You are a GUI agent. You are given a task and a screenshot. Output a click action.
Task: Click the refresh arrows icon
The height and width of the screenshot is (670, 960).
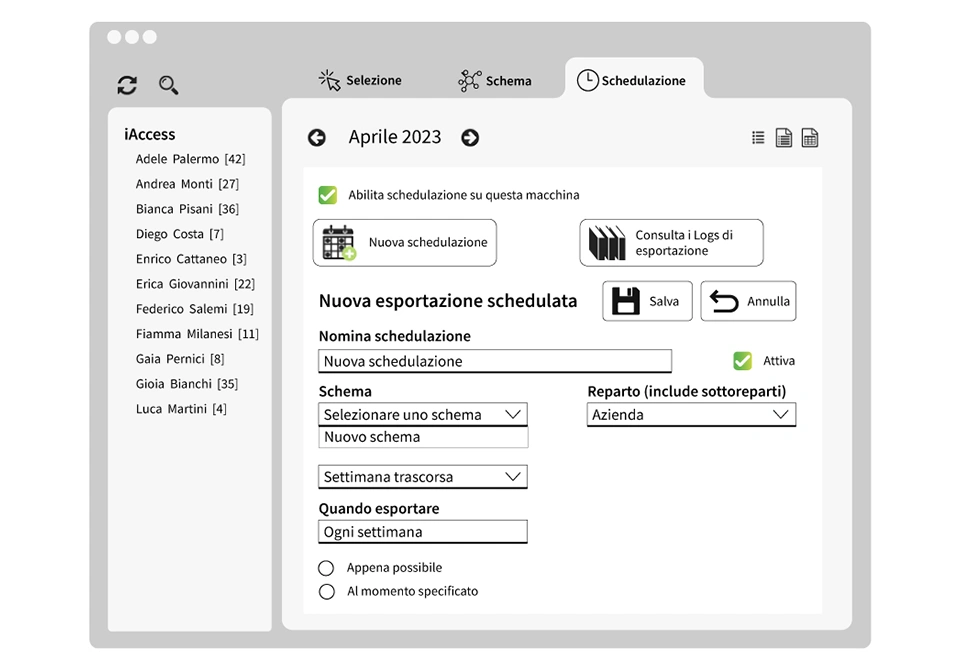(x=127, y=85)
